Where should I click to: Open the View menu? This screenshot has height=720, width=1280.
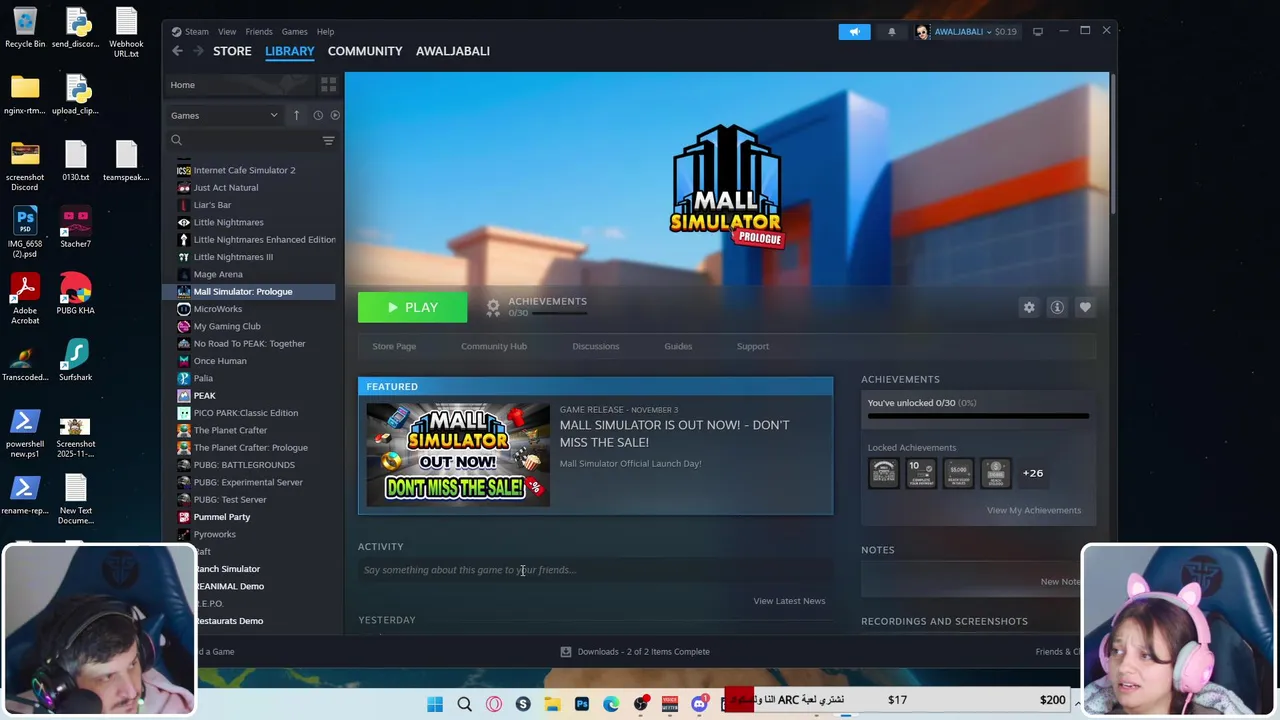click(227, 31)
